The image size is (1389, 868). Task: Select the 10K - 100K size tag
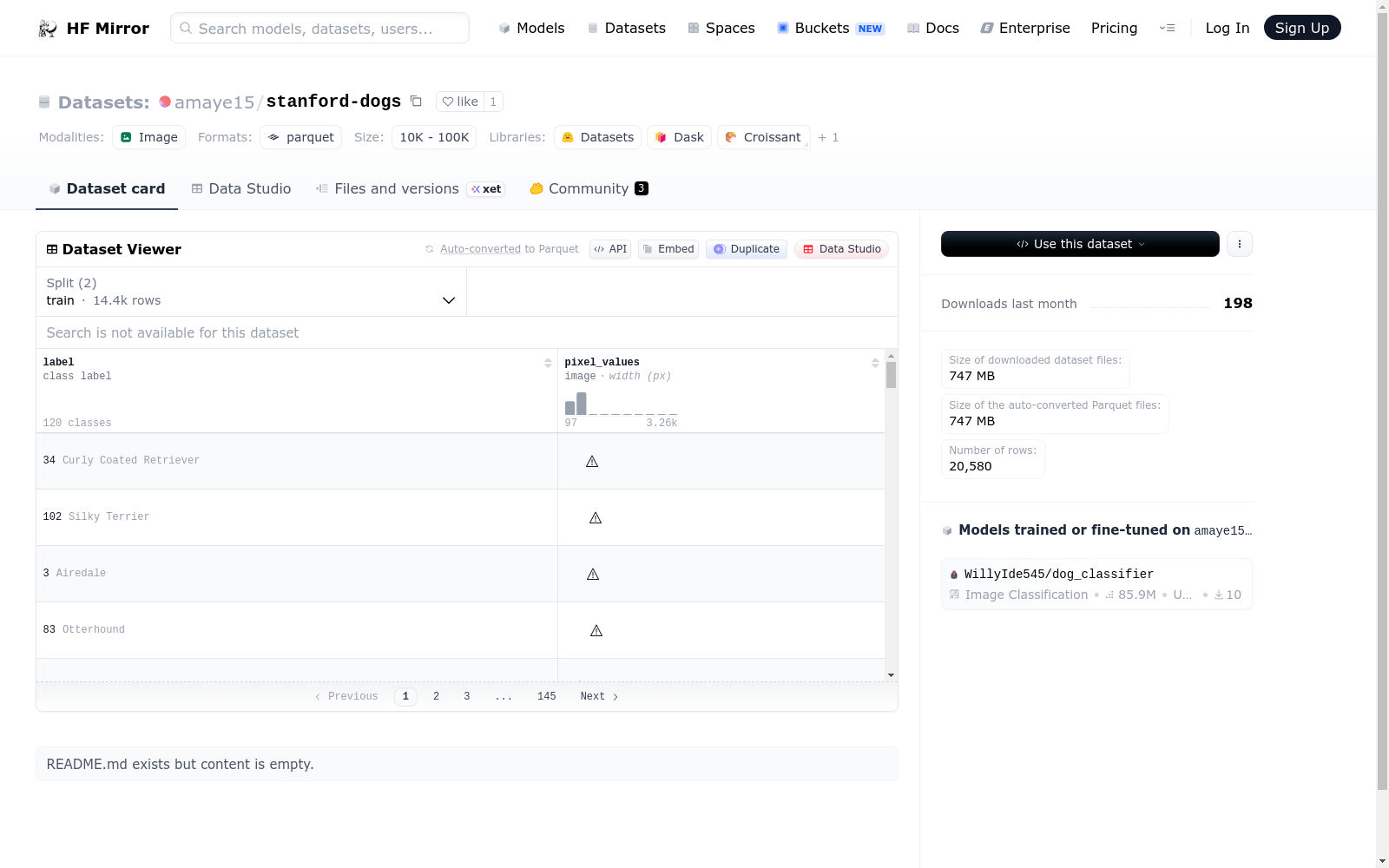[x=434, y=137]
